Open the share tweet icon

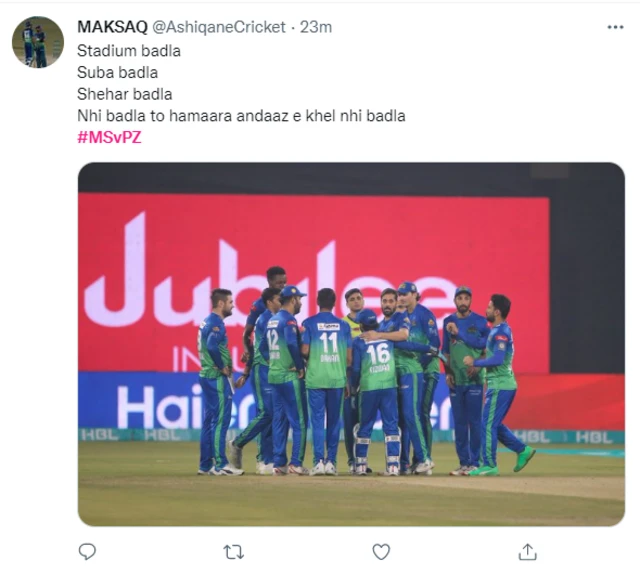[x=527, y=552]
